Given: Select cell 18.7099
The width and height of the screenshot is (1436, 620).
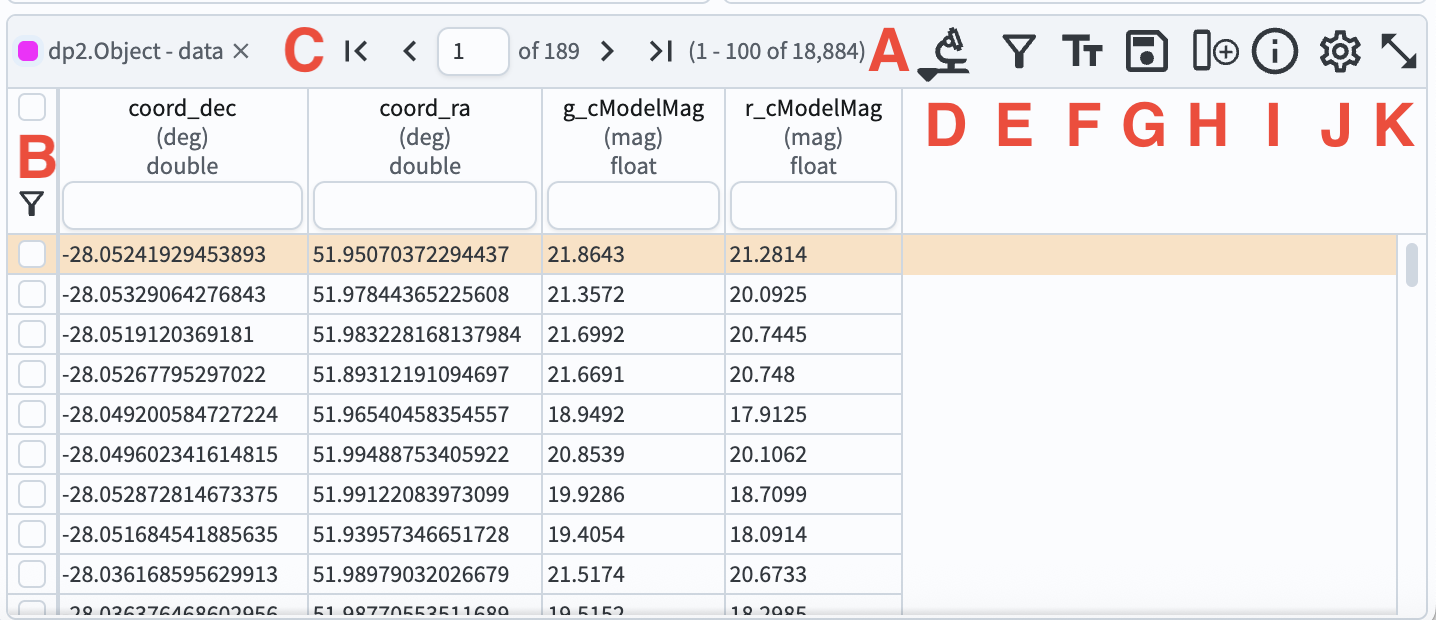Looking at the screenshot, I should (x=813, y=495).
